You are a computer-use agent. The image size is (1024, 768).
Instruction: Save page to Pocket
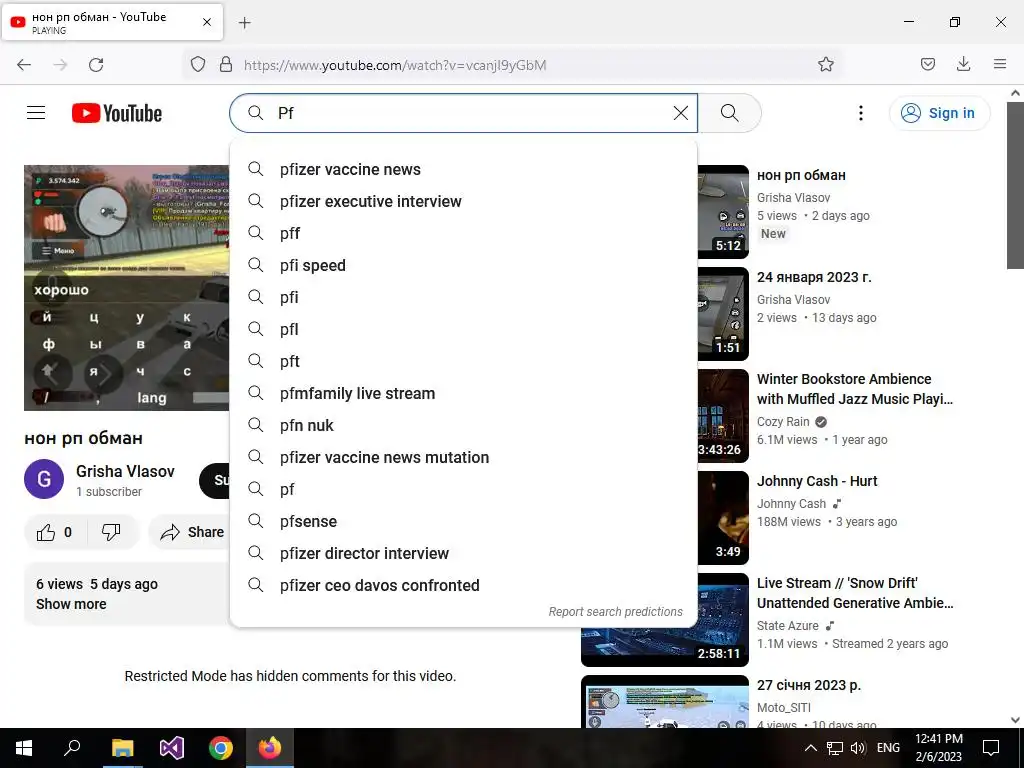coord(927,65)
